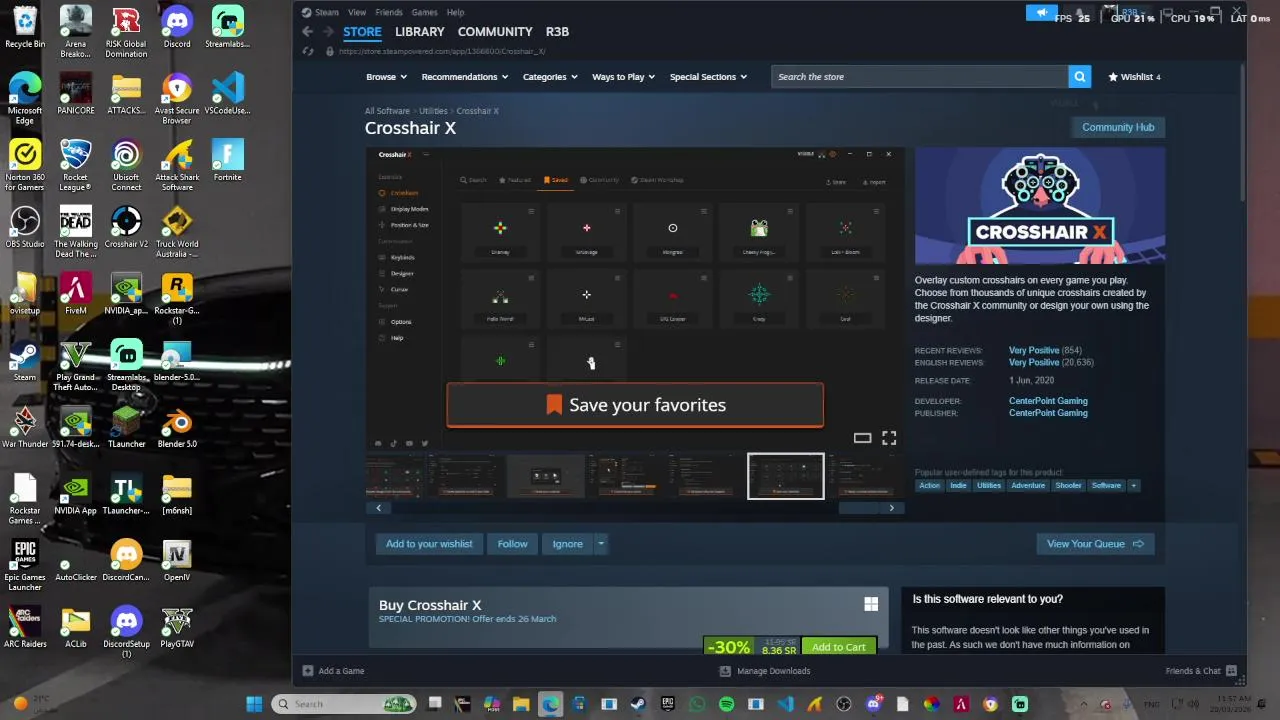Expand the Special Sections dropdown
This screenshot has height=720, width=1280.
708,77
